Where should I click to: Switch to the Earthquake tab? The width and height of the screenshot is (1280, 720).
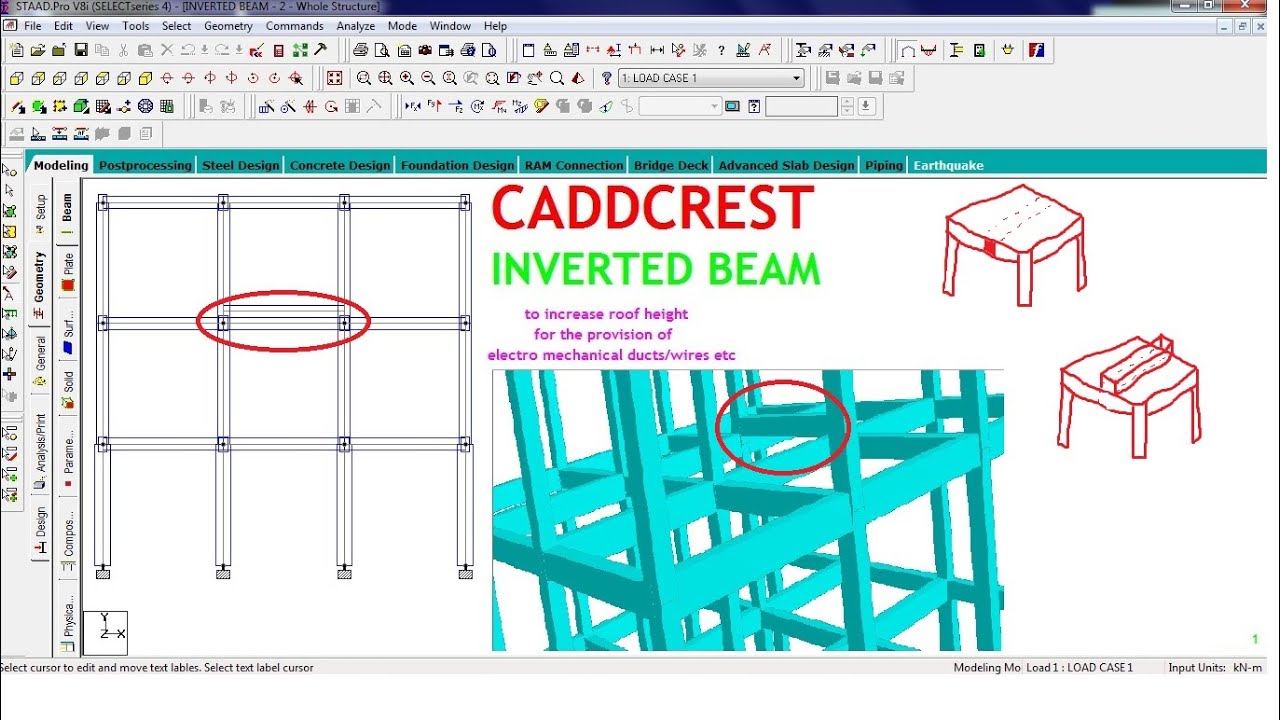pyautogui.click(x=948, y=166)
